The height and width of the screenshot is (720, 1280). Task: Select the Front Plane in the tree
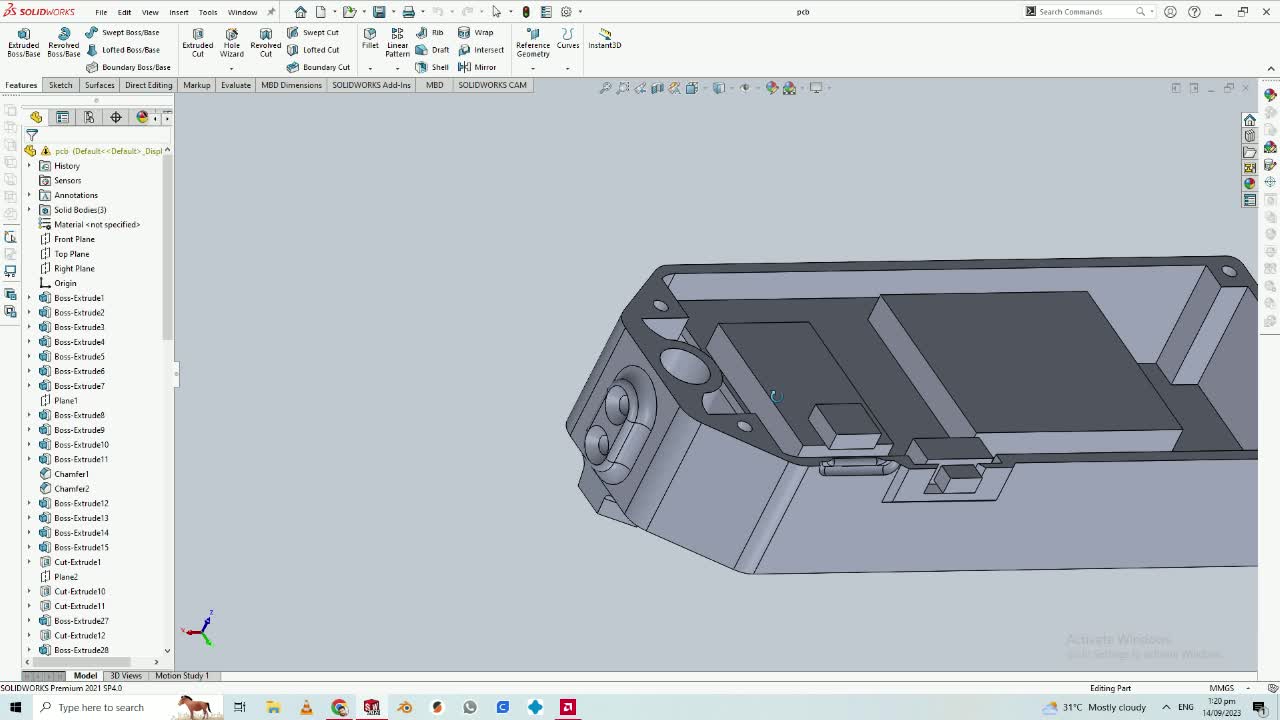[x=74, y=239]
